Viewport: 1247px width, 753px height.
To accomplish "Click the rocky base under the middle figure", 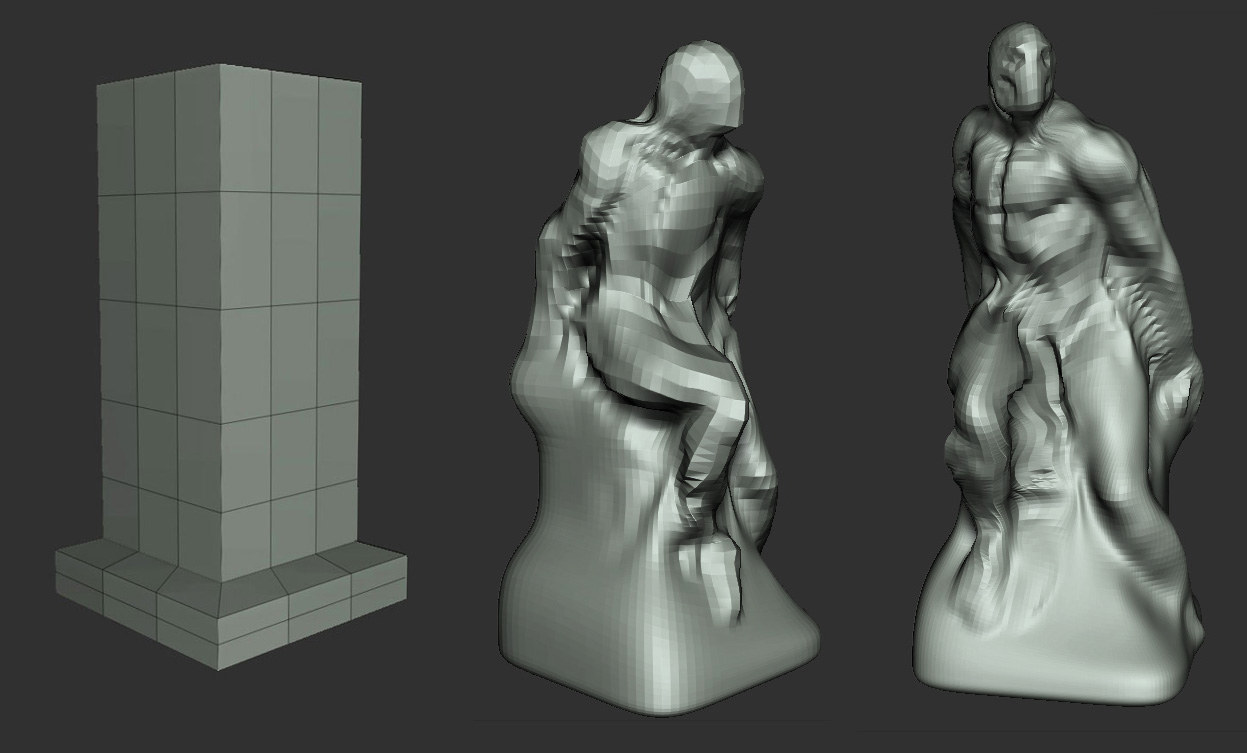I will click(620, 620).
